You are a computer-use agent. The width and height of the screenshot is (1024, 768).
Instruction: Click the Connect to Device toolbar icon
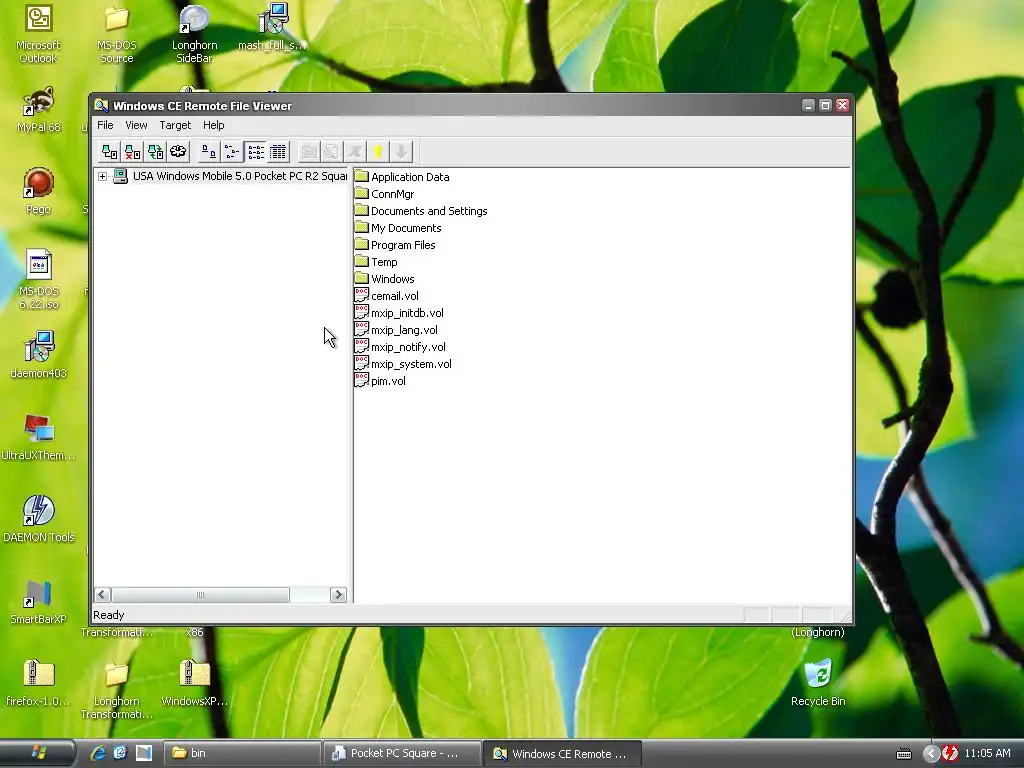pyautogui.click(x=110, y=152)
